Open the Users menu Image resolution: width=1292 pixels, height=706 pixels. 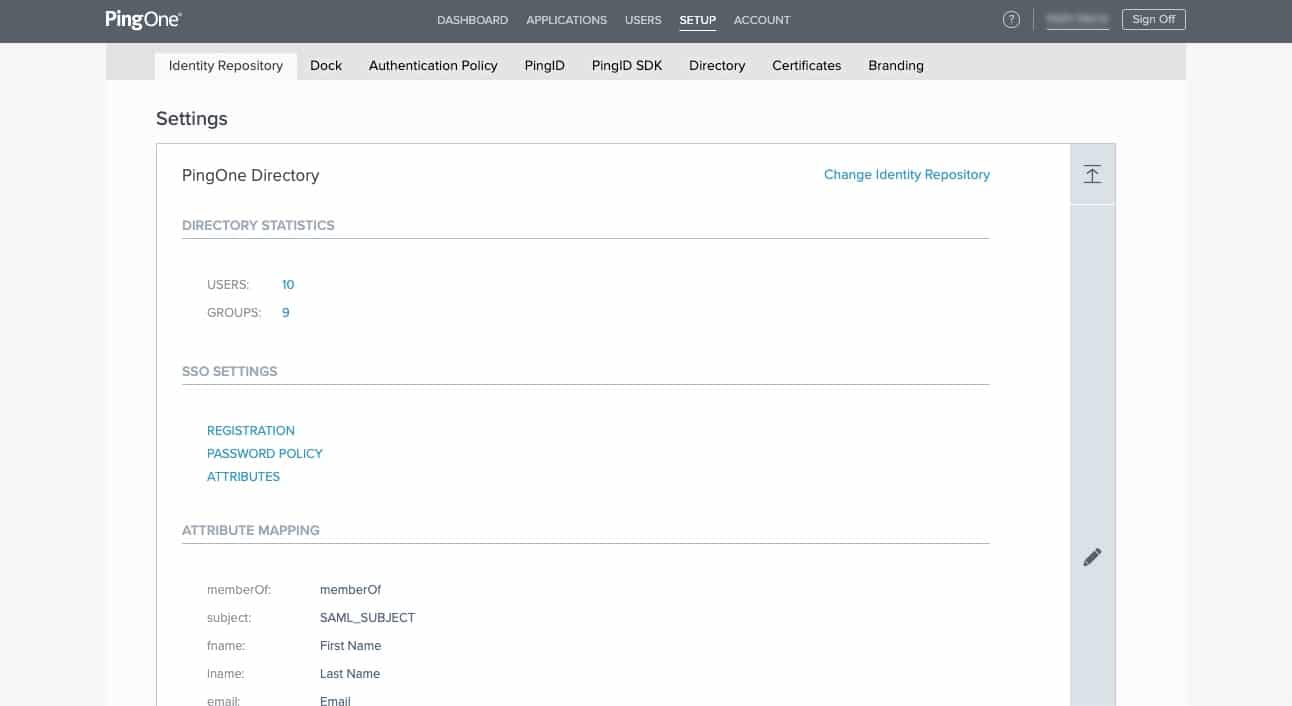point(643,20)
